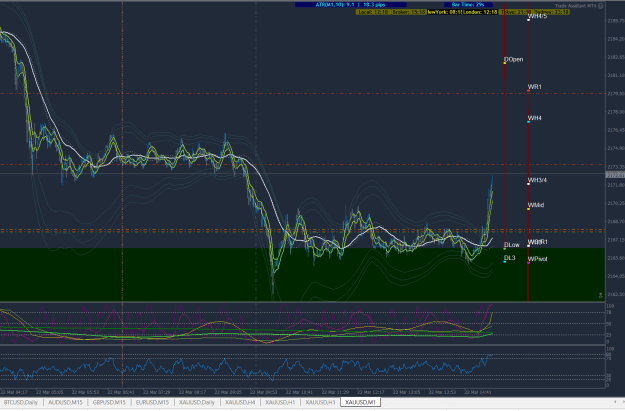The height and width of the screenshot is (411, 625).
Task: Click the small icon at the price scale bottom
Action: pyautogui.click(x=601, y=295)
